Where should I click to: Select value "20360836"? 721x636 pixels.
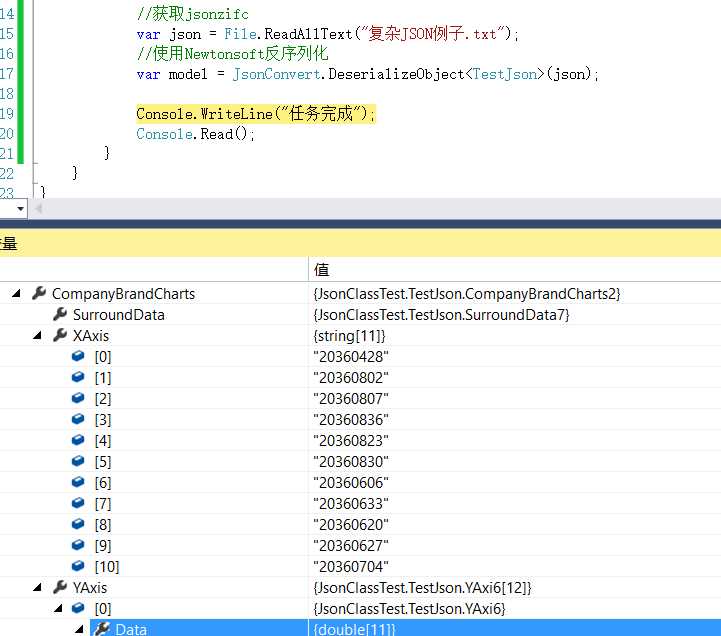tap(351, 420)
